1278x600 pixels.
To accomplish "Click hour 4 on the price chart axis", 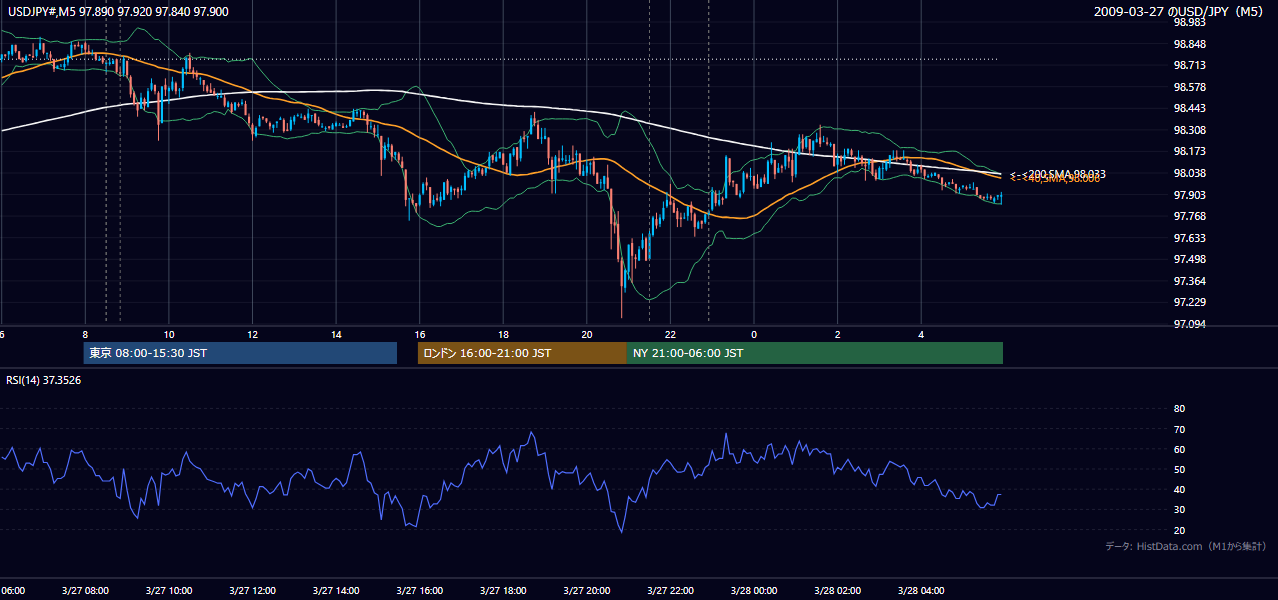I will click(921, 334).
